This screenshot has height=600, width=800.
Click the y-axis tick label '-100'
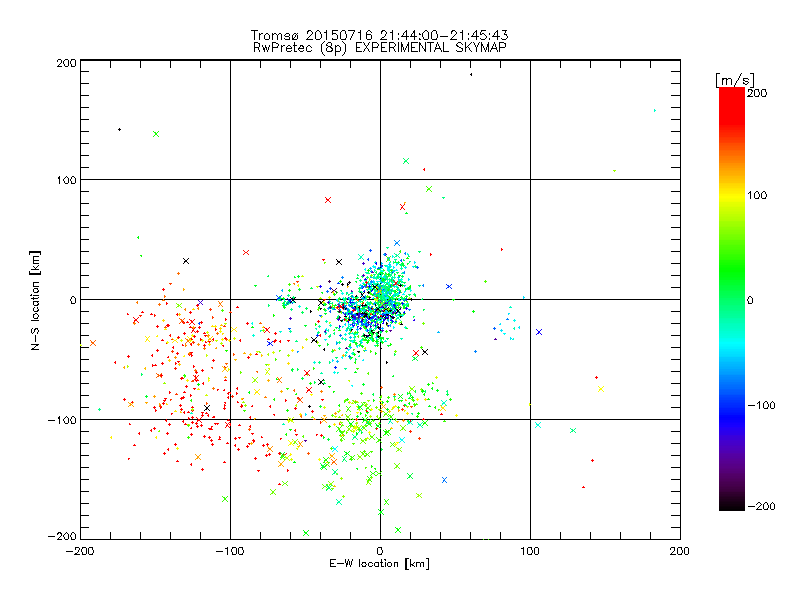pyautogui.click(x=62, y=420)
